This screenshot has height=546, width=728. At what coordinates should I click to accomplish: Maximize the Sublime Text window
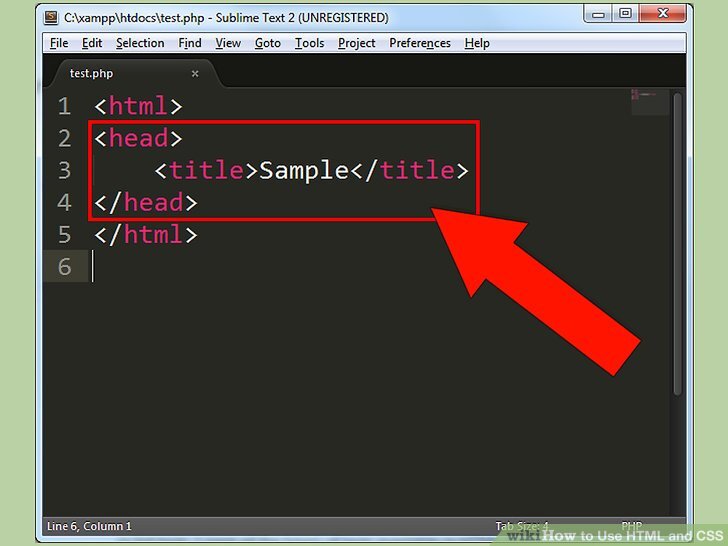625,13
